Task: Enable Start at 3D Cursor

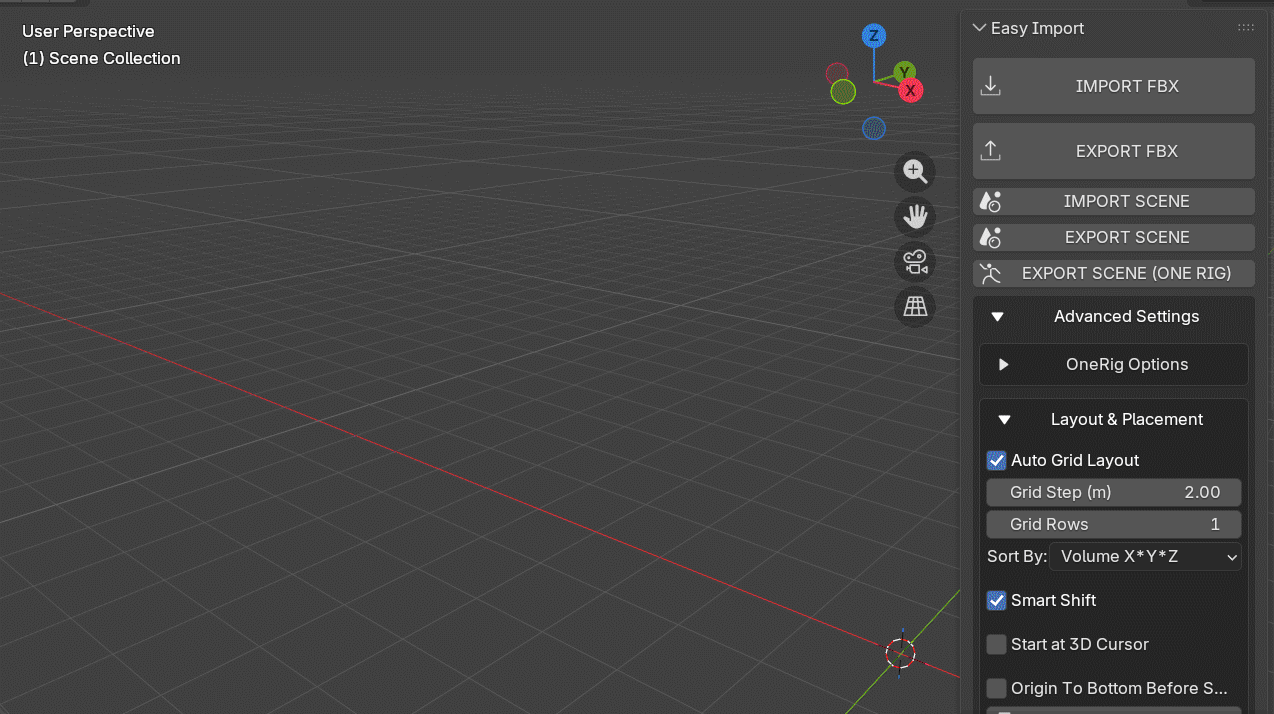Action: click(x=996, y=644)
